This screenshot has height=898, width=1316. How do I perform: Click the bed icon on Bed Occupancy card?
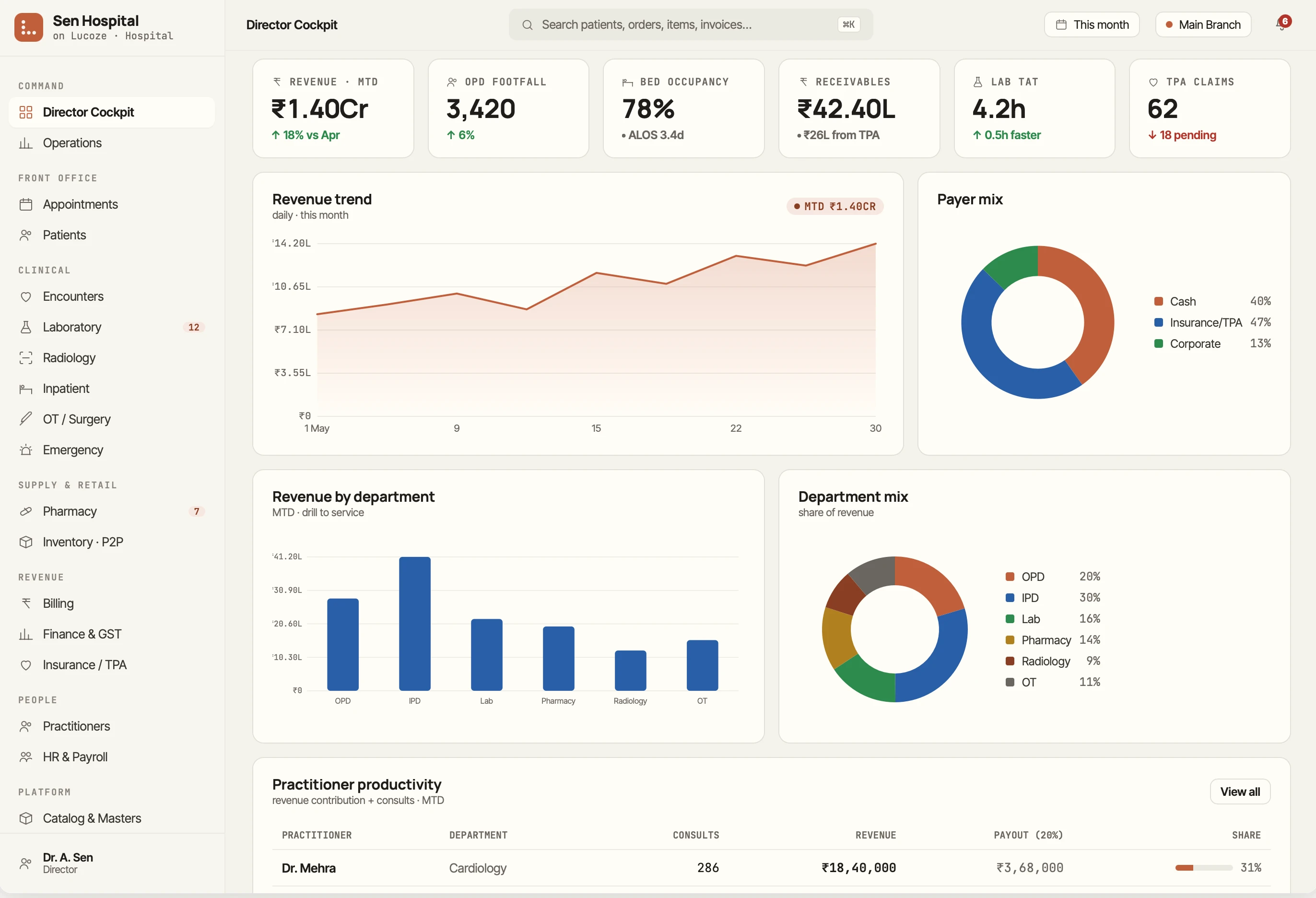tap(627, 83)
